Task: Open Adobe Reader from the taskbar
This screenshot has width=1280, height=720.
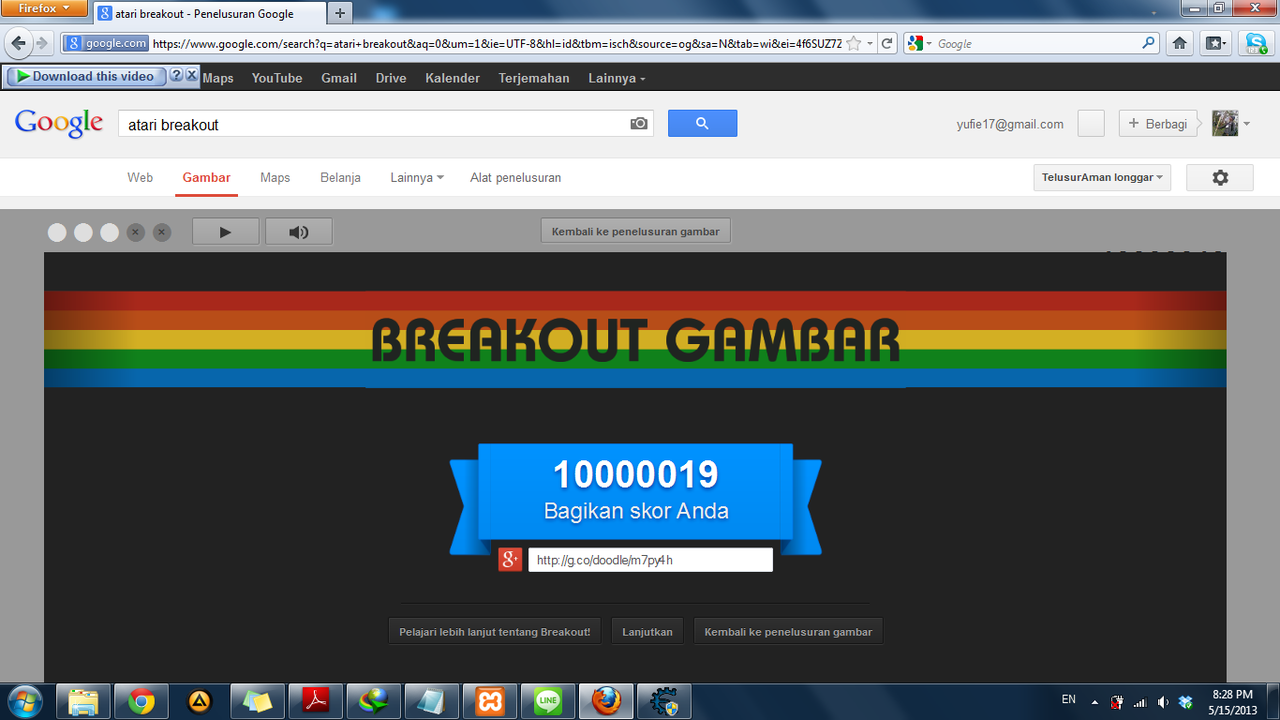Action: click(315, 701)
